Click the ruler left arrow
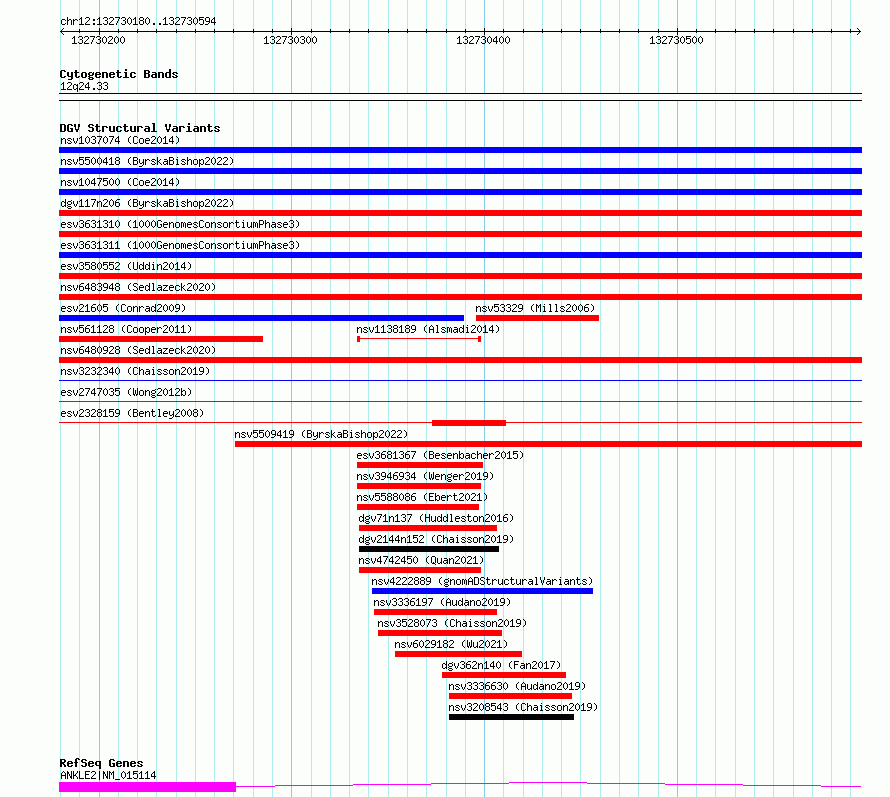This screenshot has height=797, width=890. 62,32
